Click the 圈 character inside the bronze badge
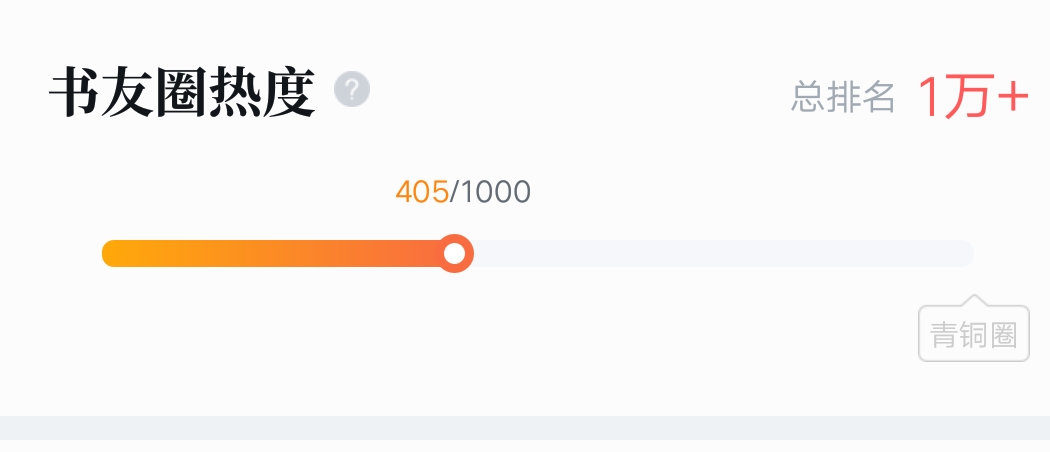 (x=1004, y=334)
